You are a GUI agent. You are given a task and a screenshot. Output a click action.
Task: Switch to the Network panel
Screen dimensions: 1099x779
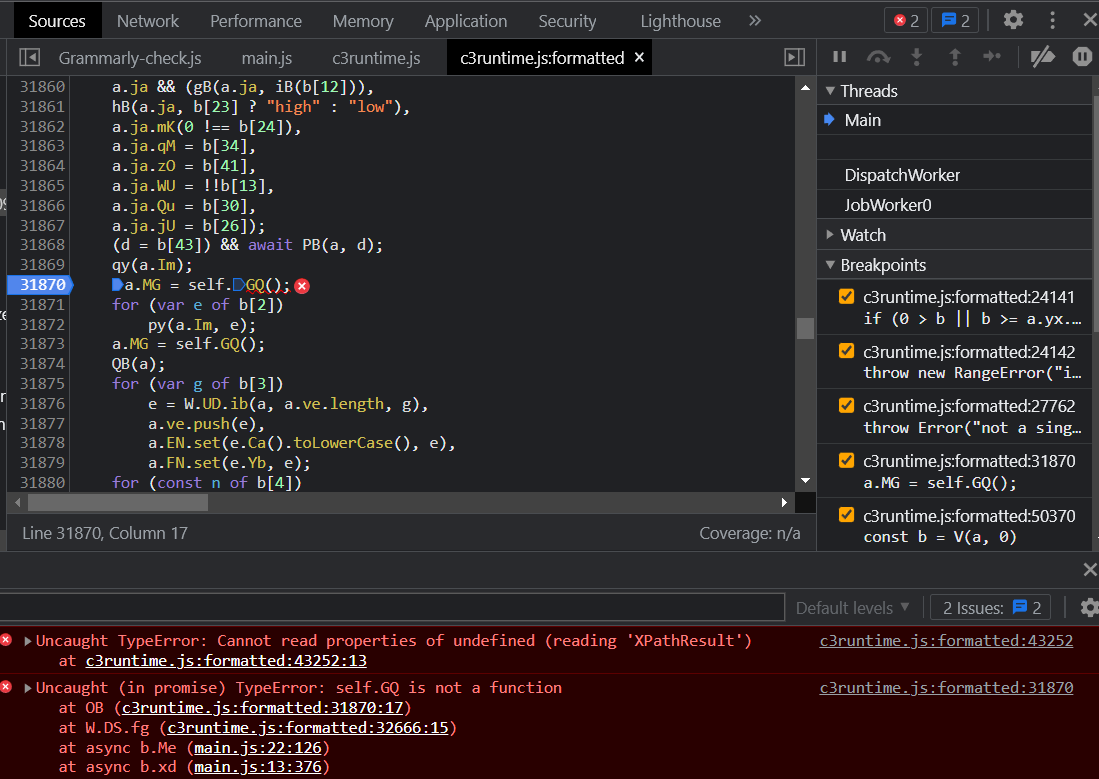click(x=148, y=20)
